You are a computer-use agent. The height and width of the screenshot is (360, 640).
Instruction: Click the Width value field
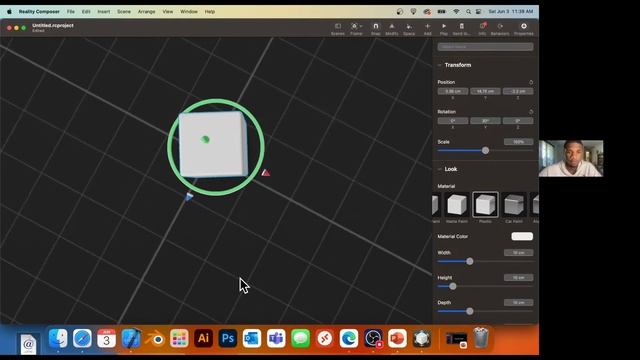coord(518,253)
